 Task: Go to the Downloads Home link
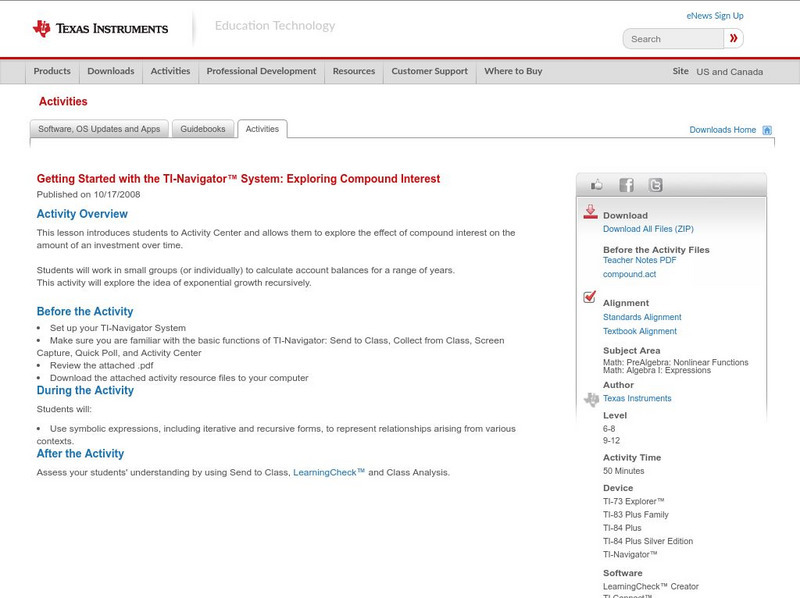722,130
